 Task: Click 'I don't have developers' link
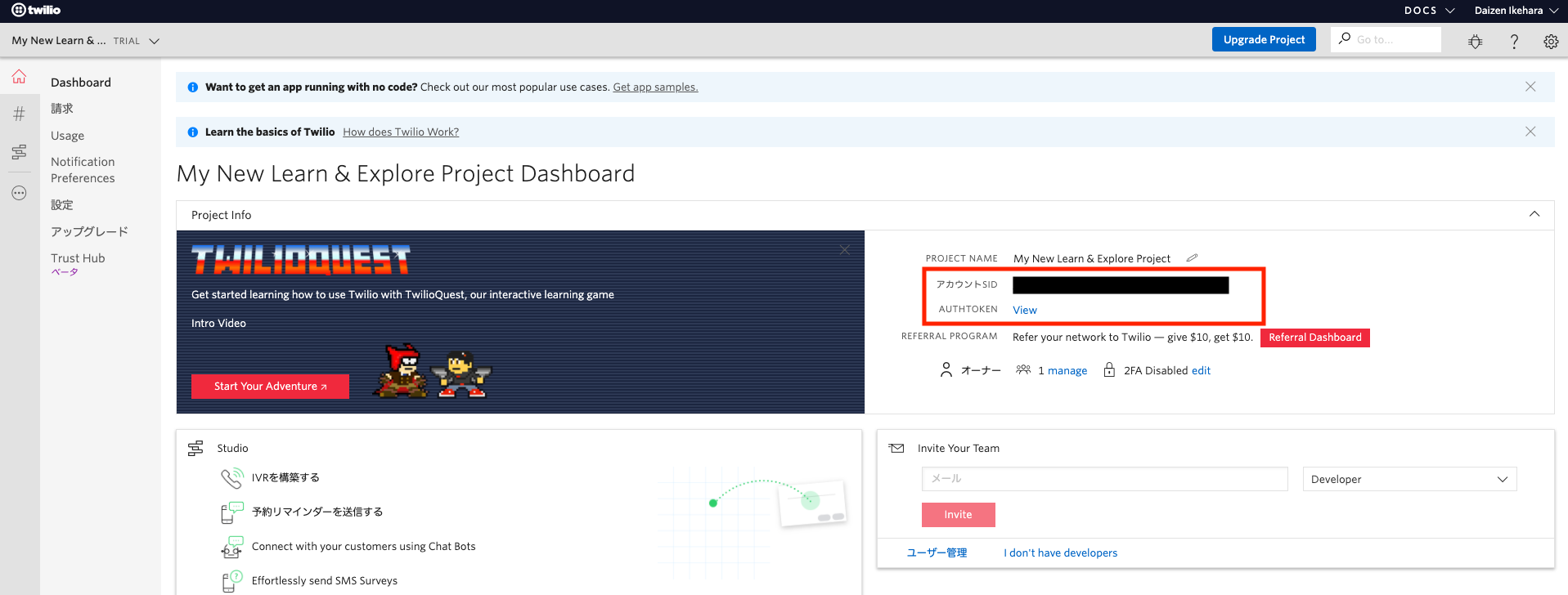pyautogui.click(x=1060, y=553)
